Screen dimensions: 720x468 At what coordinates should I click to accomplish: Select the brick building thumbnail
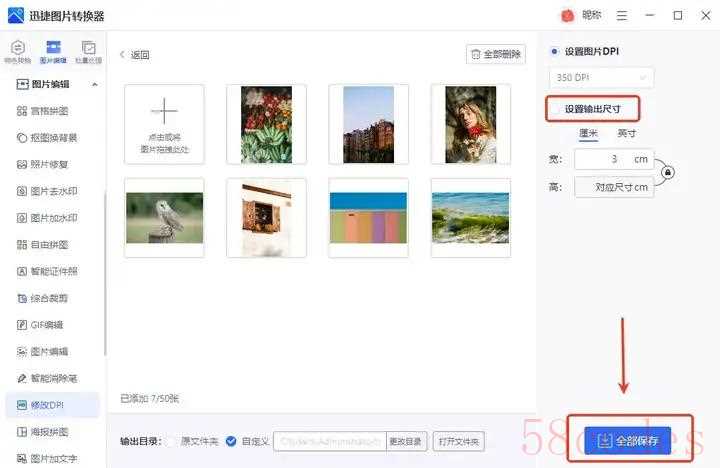368,124
